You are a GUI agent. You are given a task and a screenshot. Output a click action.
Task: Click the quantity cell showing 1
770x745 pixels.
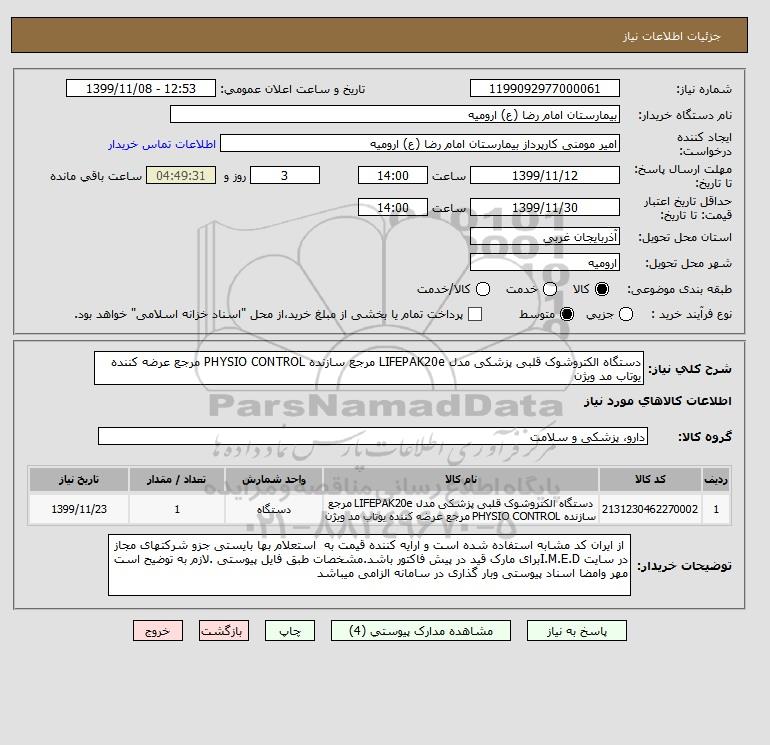(x=177, y=509)
